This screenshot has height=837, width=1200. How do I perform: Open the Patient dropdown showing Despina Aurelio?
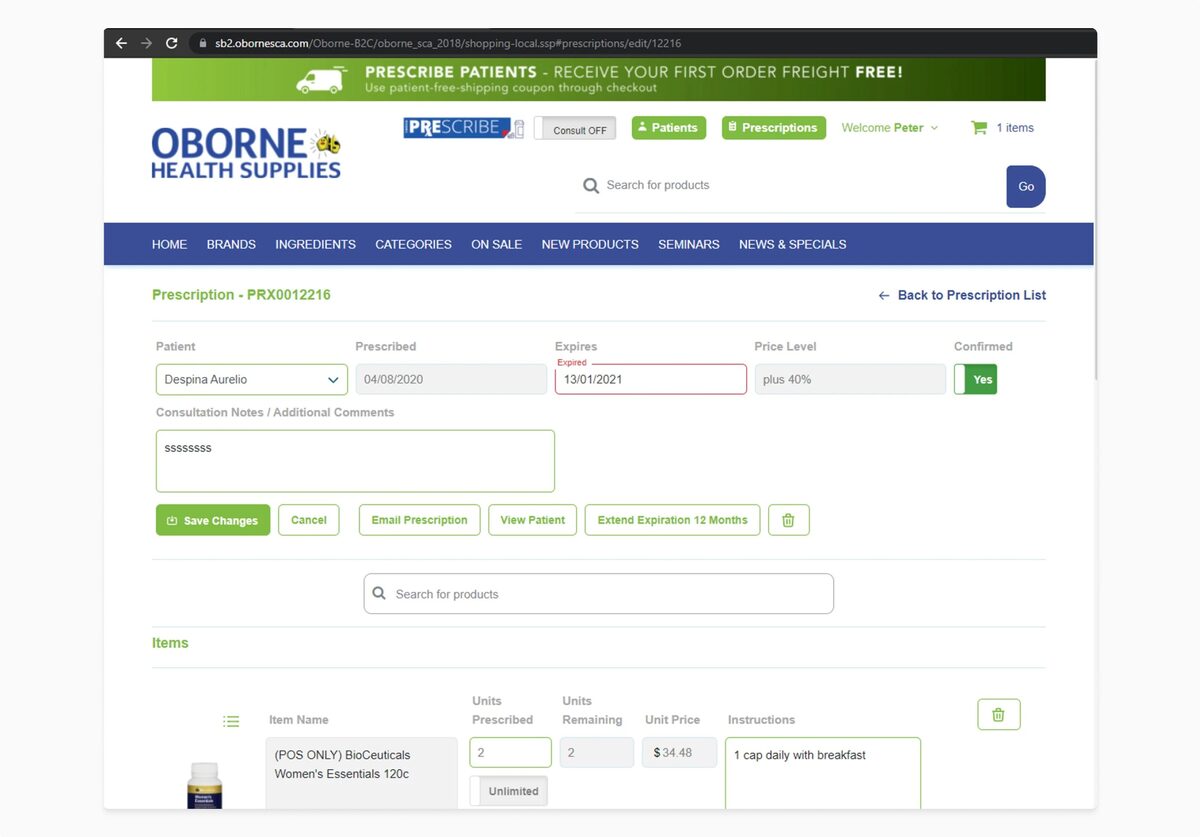[251, 379]
